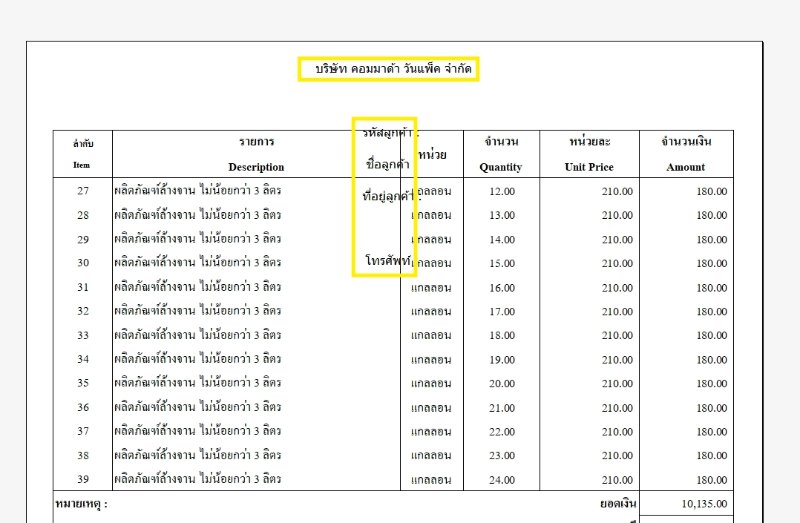This screenshot has width=800, height=523.
Task: Click the ที่อยู่ลูกค้า label
Action: pos(389,197)
